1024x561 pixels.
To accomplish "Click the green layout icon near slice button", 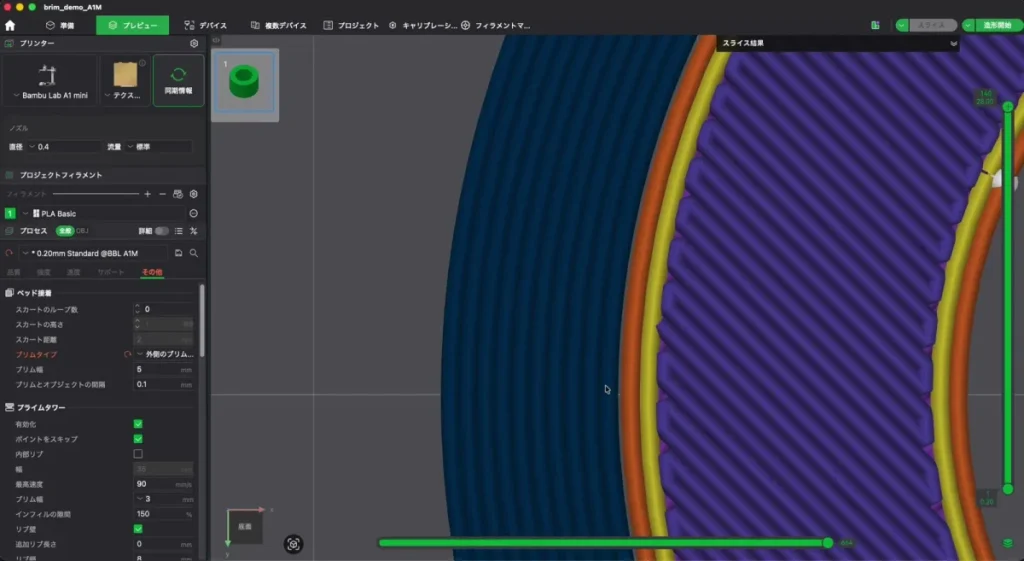I will pos(875,25).
